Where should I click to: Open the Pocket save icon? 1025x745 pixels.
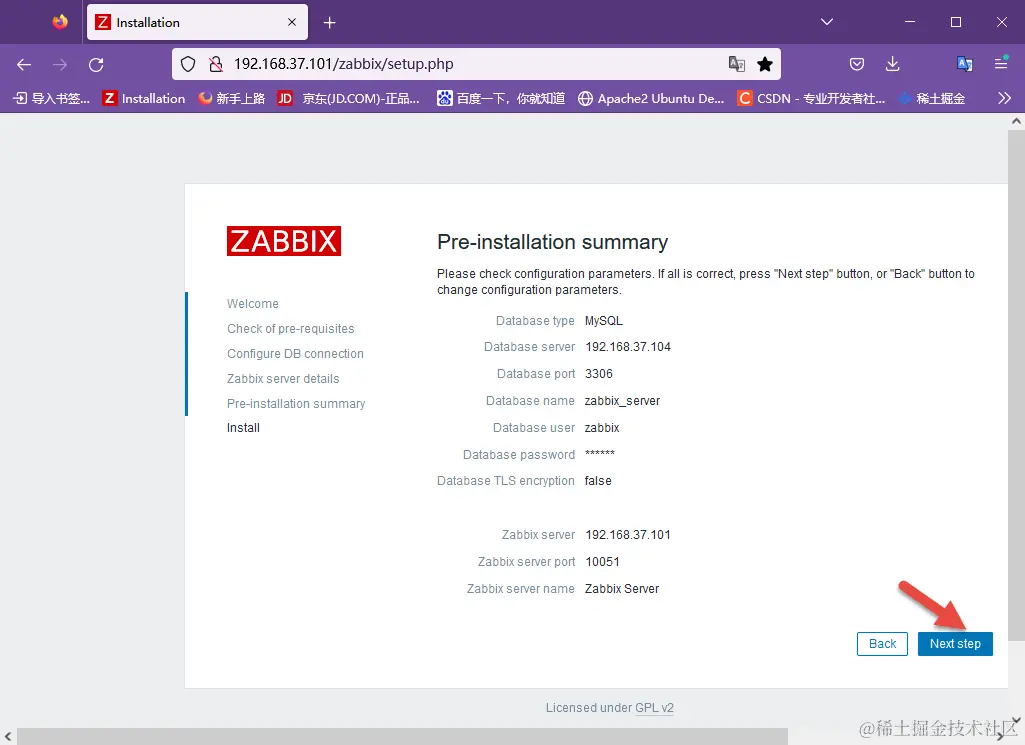857,64
